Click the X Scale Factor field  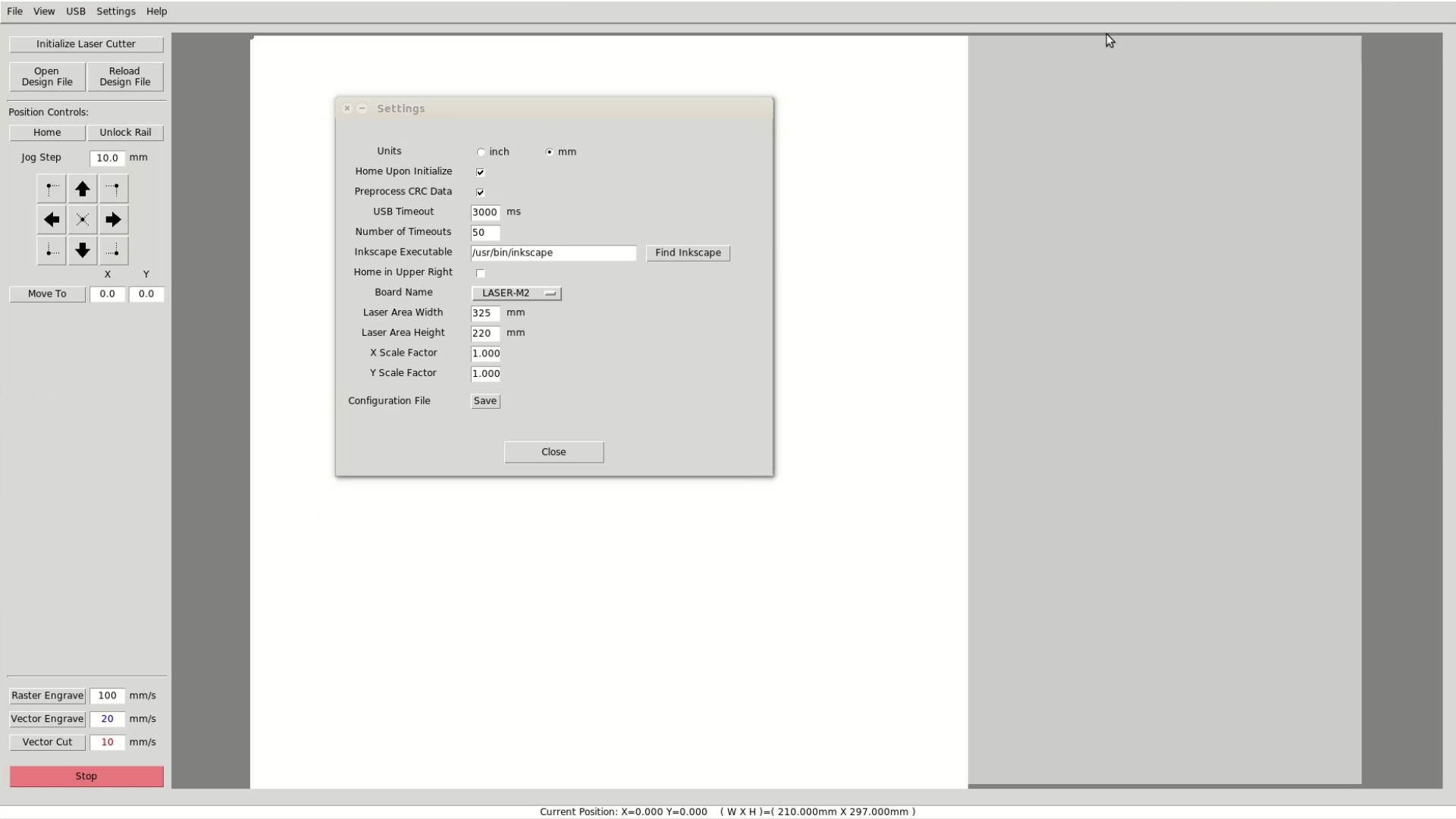tap(485, 353)
